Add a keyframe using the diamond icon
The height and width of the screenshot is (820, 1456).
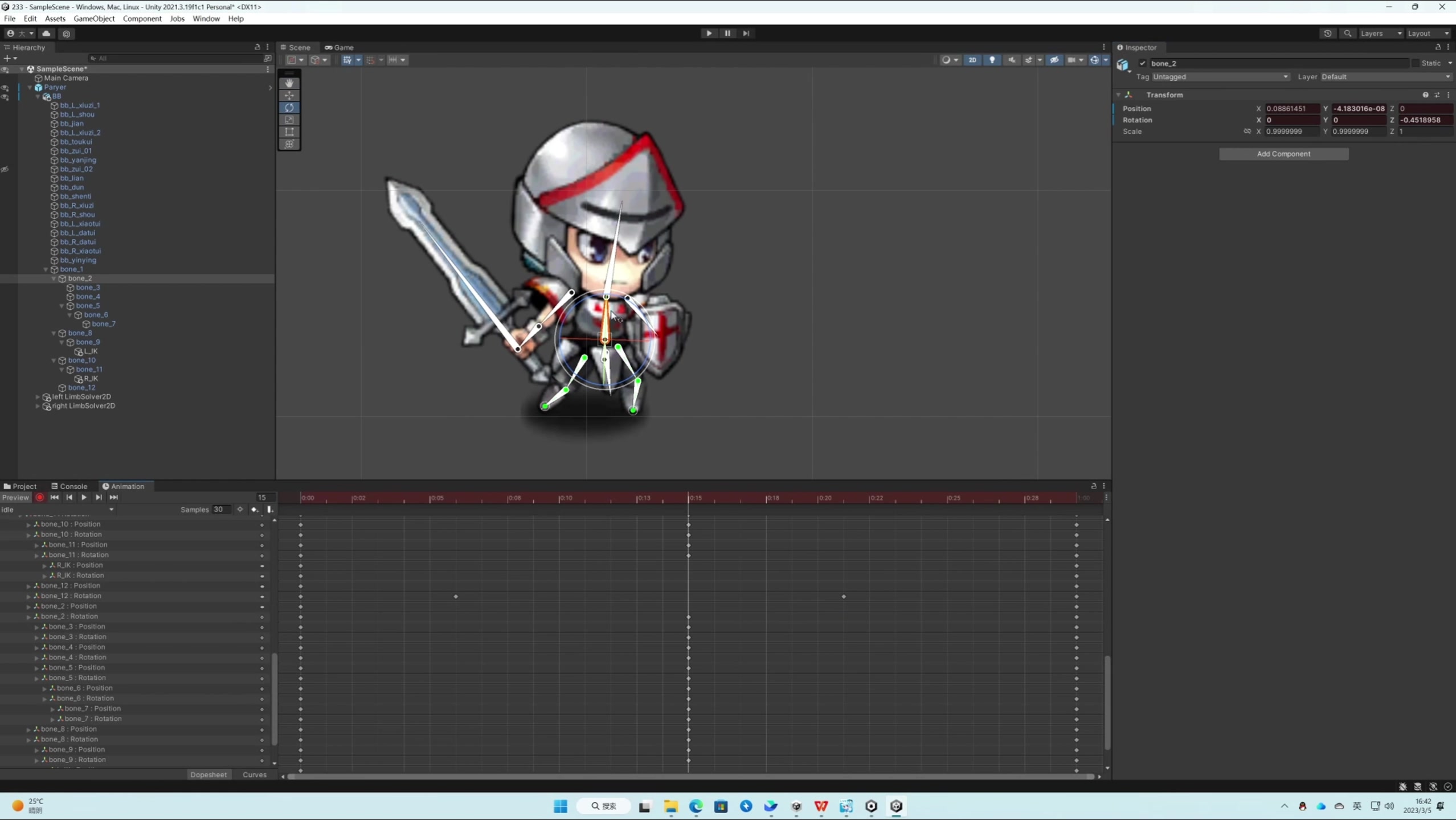[255, 510]
